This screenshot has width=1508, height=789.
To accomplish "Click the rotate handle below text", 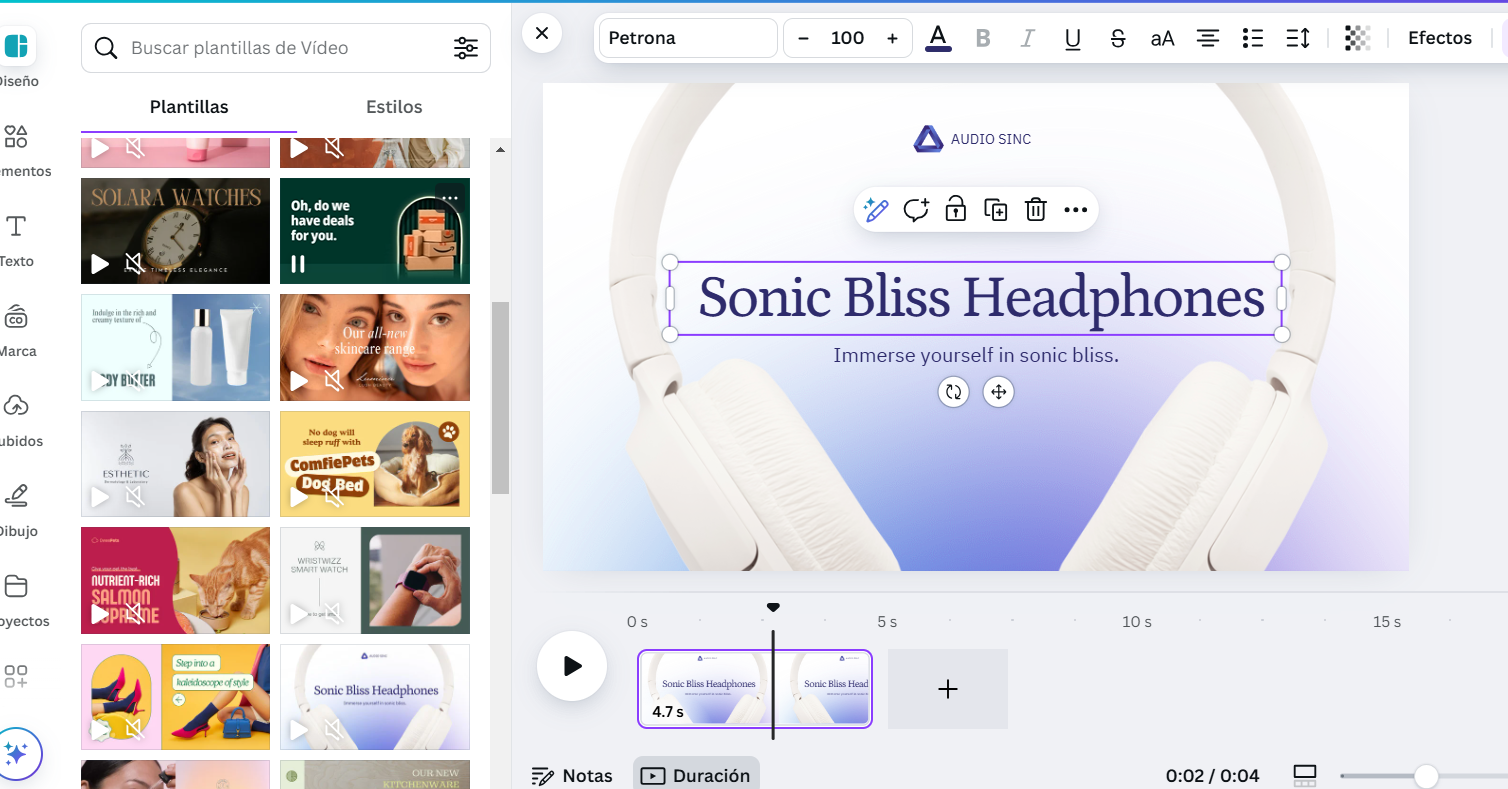I will 954,392.
